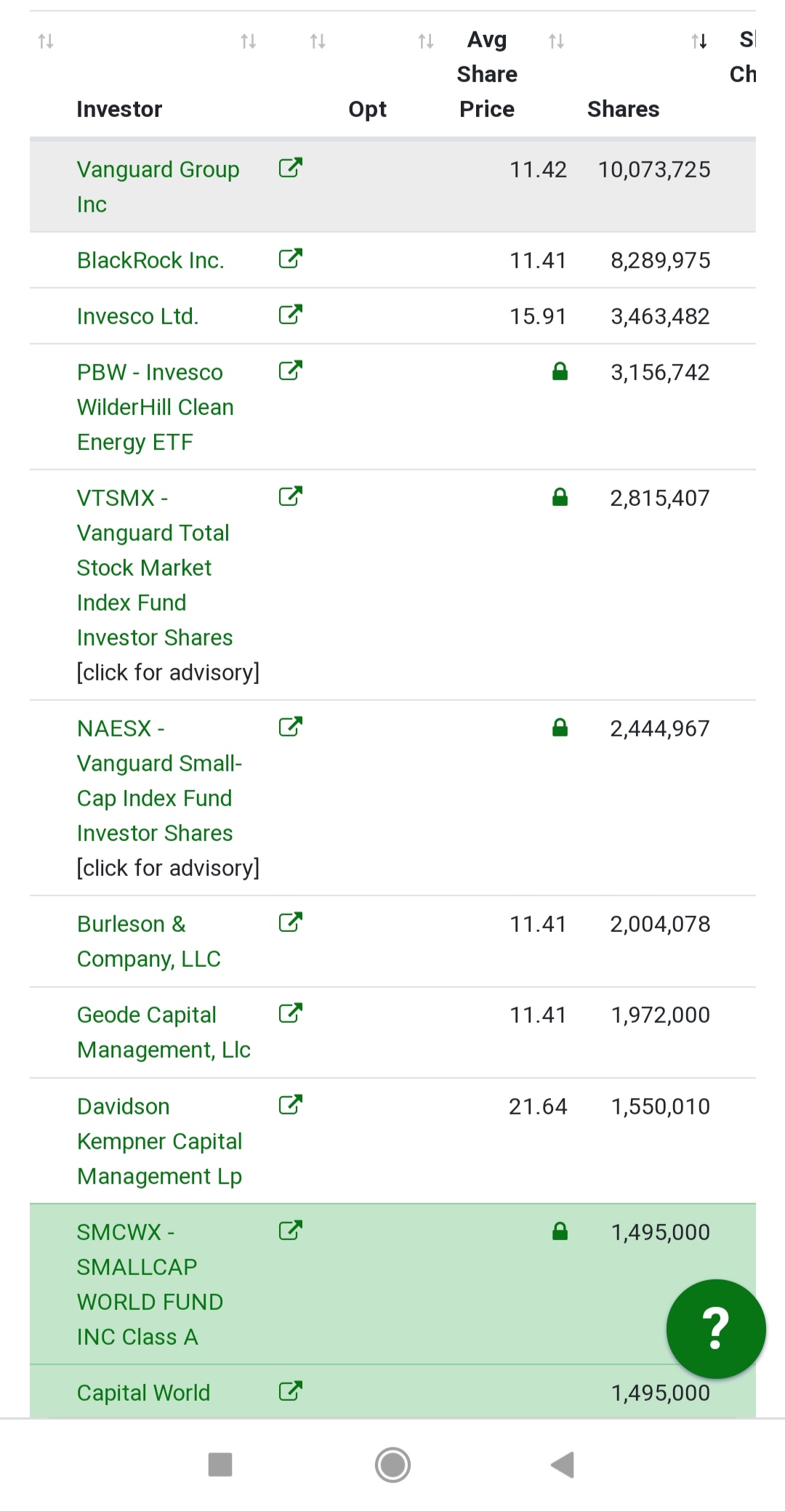The width and height of the screenshot is (785, 1512).
Task: Click the lock icon on NAESX row
Action: (560, 727)
